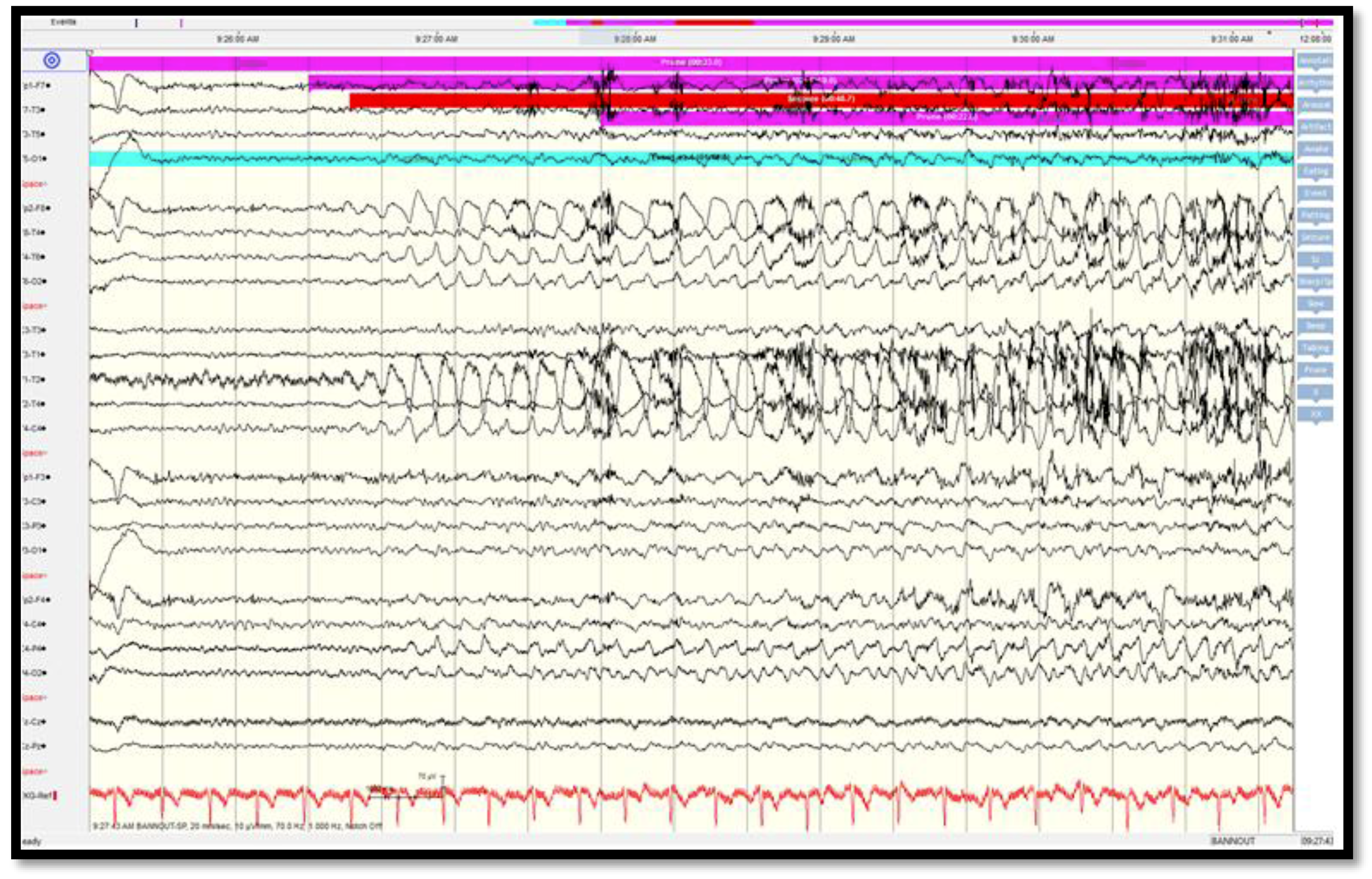Jump to 9:29:00 AM on the time ruler
Screen dimensions: 1372x879
(834, 39)
